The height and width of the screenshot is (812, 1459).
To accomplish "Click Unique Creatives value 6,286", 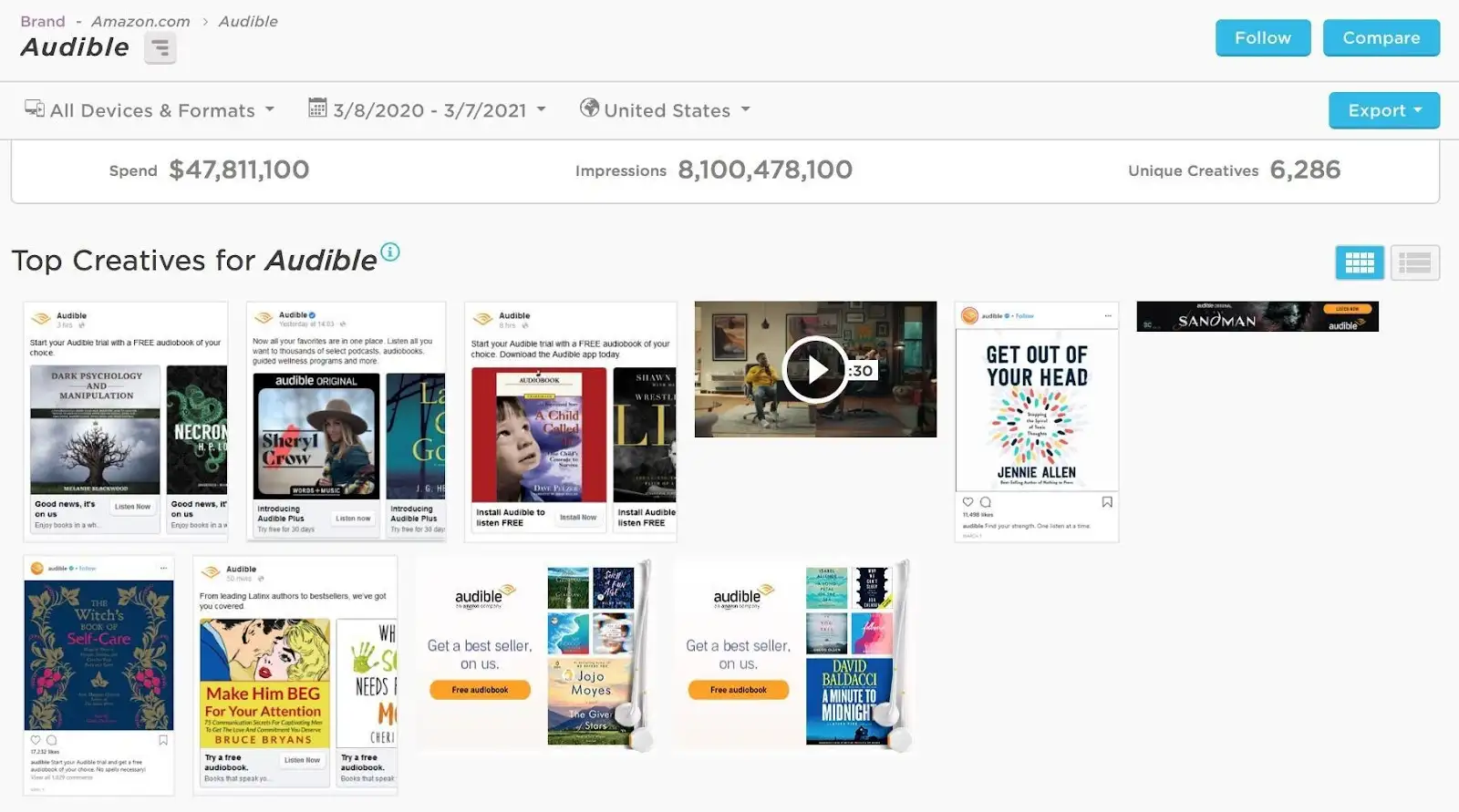I will (x=1305, y=170).
